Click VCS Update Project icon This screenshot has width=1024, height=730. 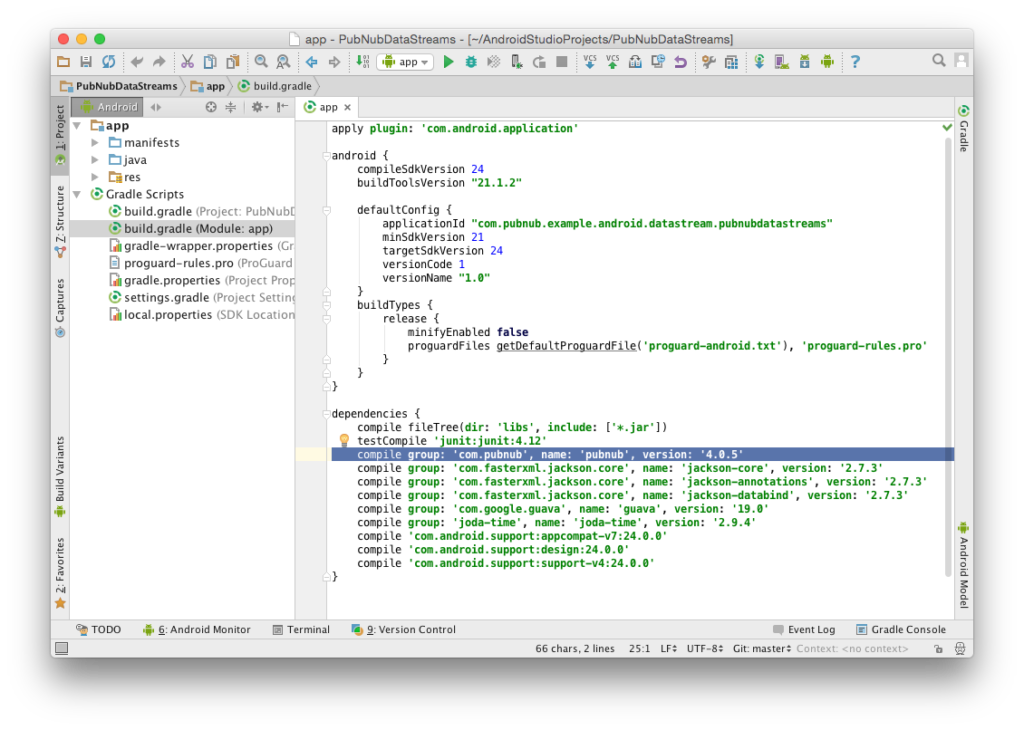pyautogui.click(x=590, y=62)
